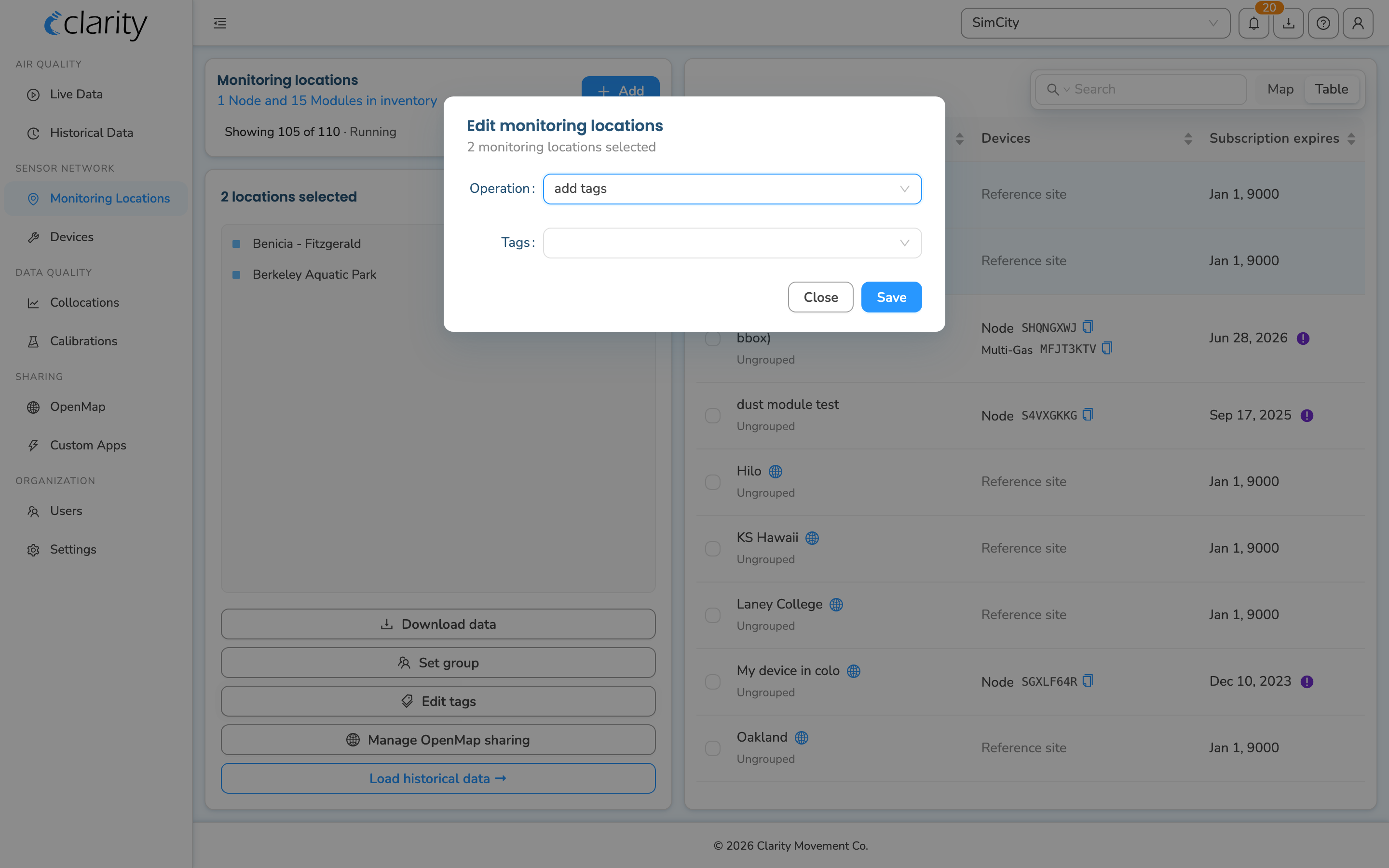Open Monitoring Locations in sidebar

click(x=96, y=198)
